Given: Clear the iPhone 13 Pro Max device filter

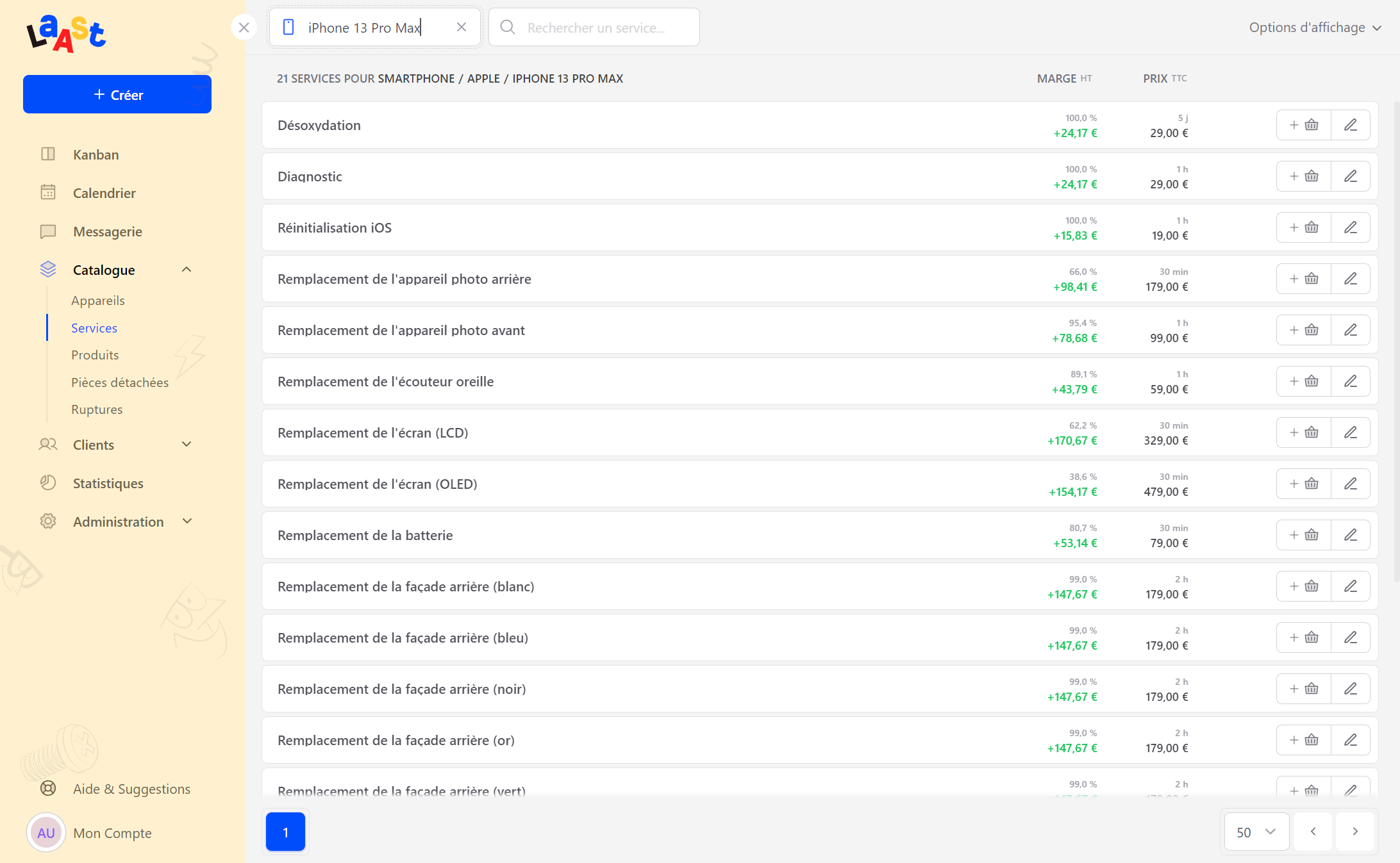Looking at the screenshot, I should [462, 27].
